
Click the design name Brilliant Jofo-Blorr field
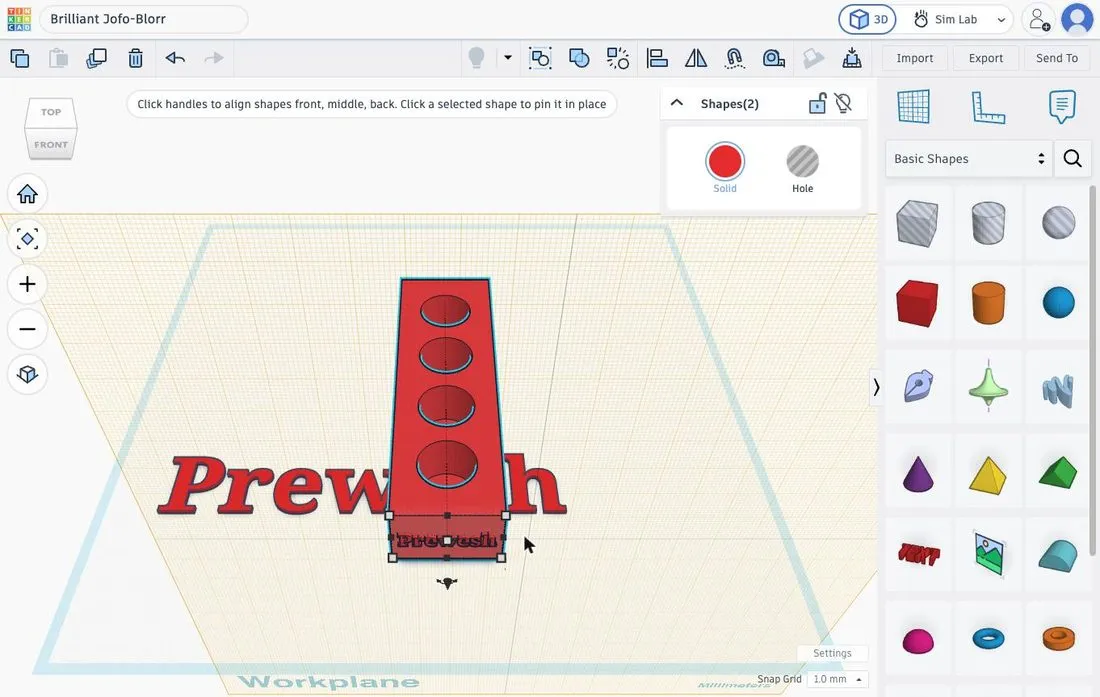click(x=144, y=19)
